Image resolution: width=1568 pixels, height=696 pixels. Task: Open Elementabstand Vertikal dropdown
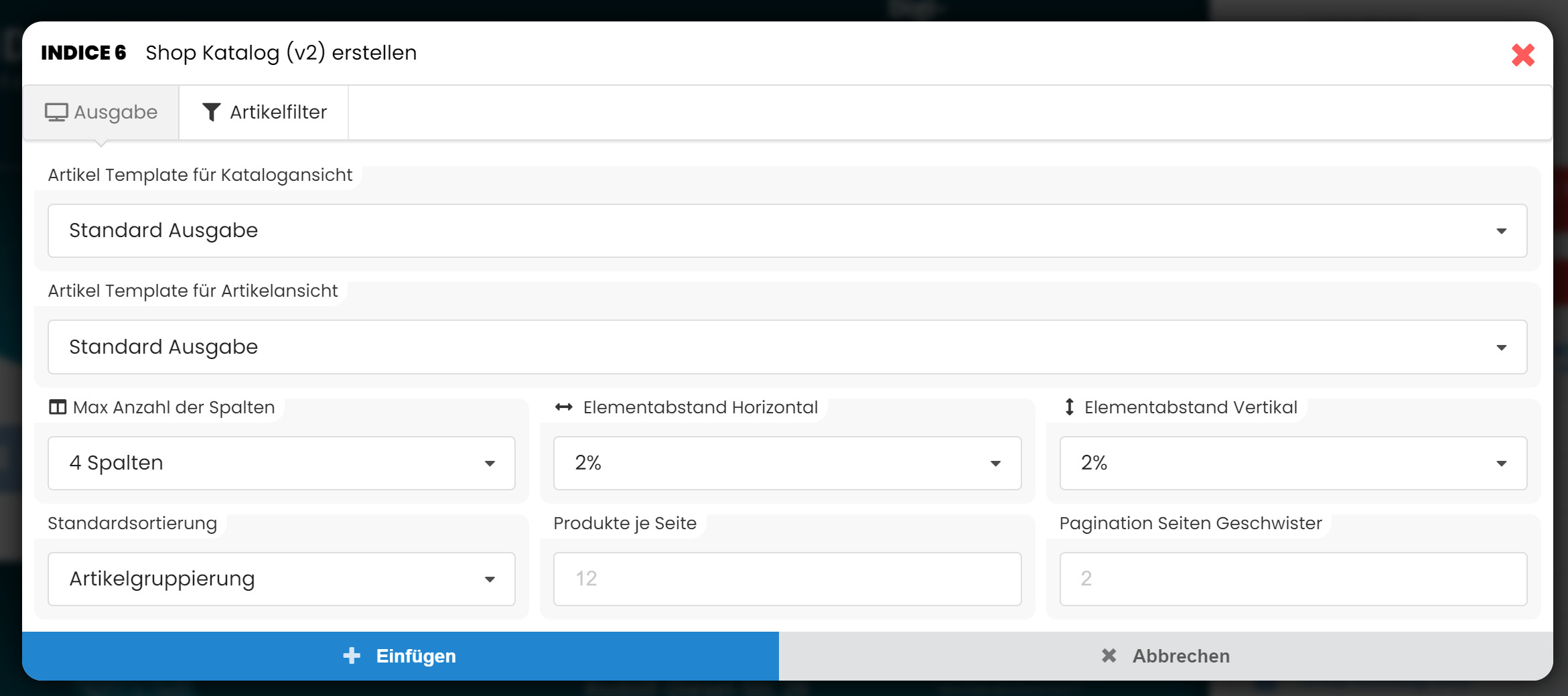pos(1293,464)
